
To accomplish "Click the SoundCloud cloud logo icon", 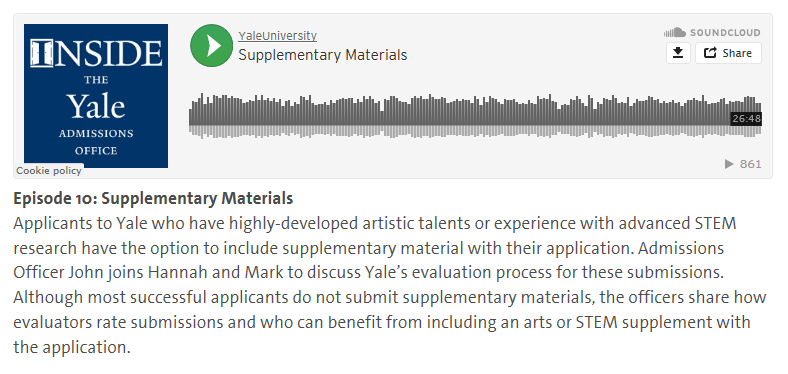I will pyautogui.click(x=675, y=33).
